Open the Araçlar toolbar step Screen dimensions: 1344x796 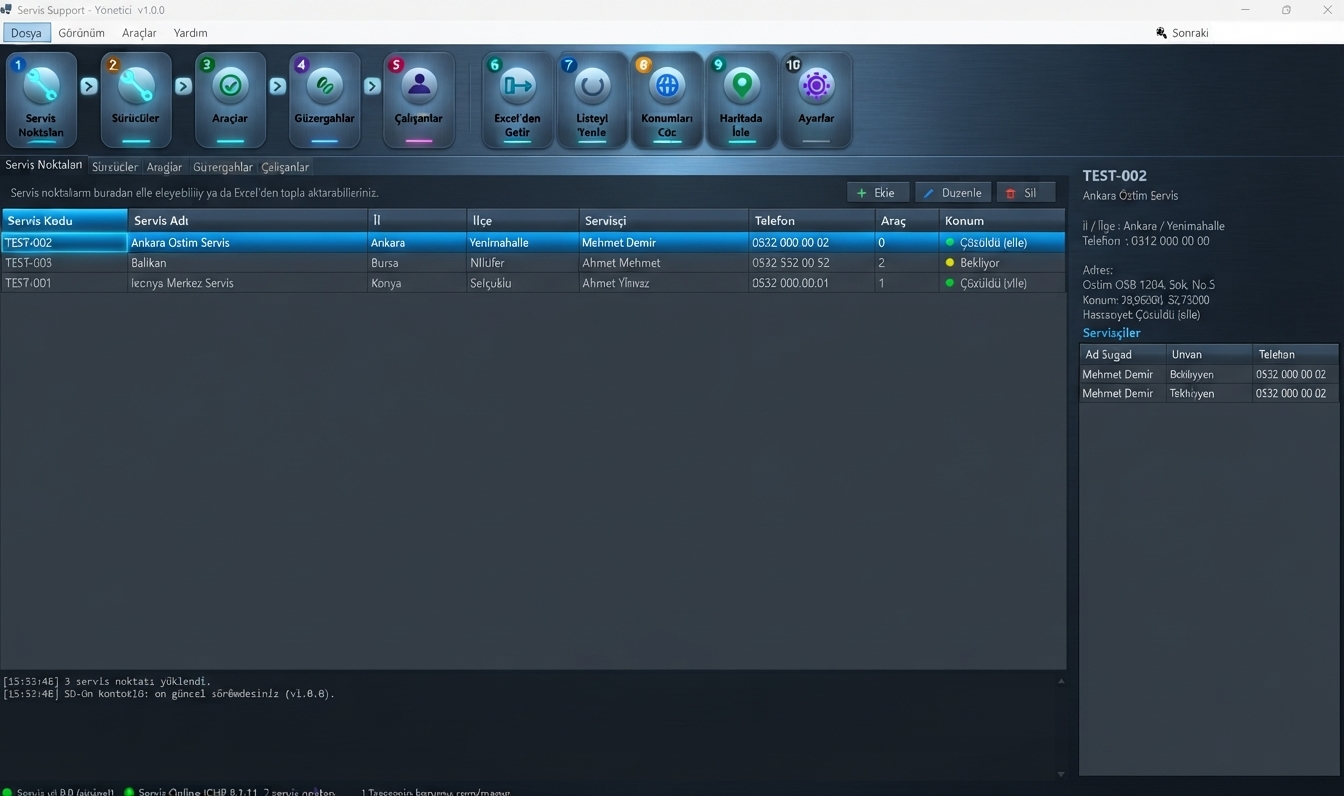coord(230,99)
